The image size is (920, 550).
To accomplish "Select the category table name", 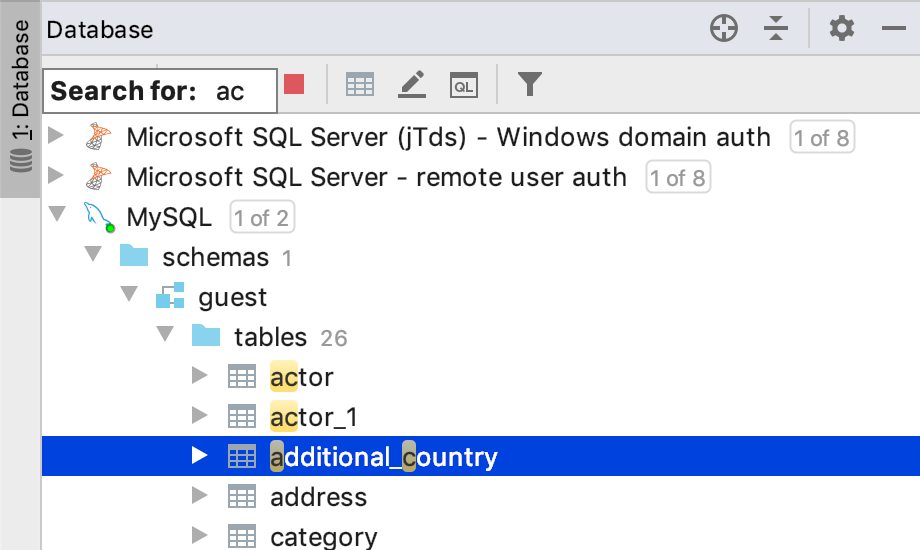I will [324, 537].
